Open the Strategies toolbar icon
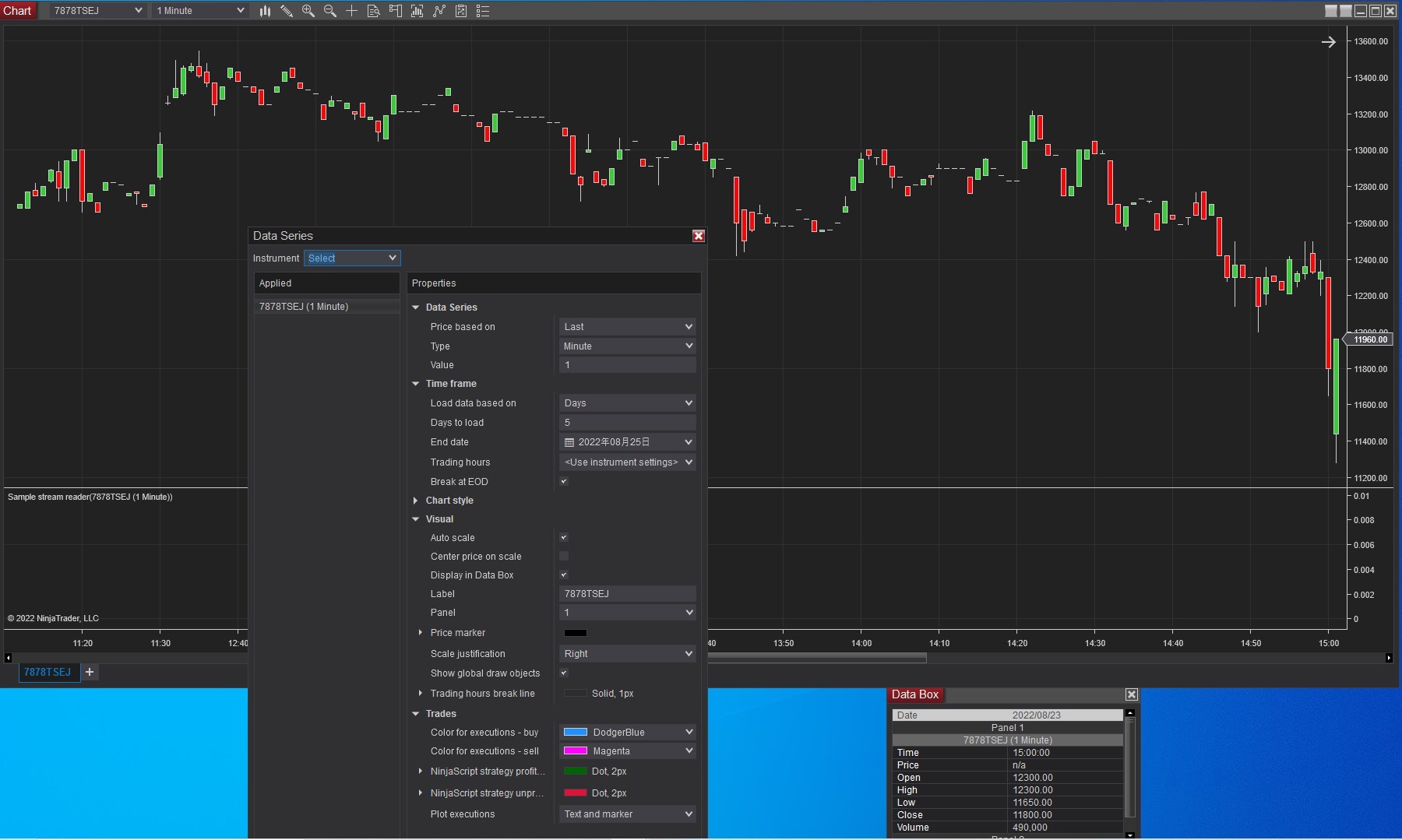1402x840 pixels. tap(461, 11)
